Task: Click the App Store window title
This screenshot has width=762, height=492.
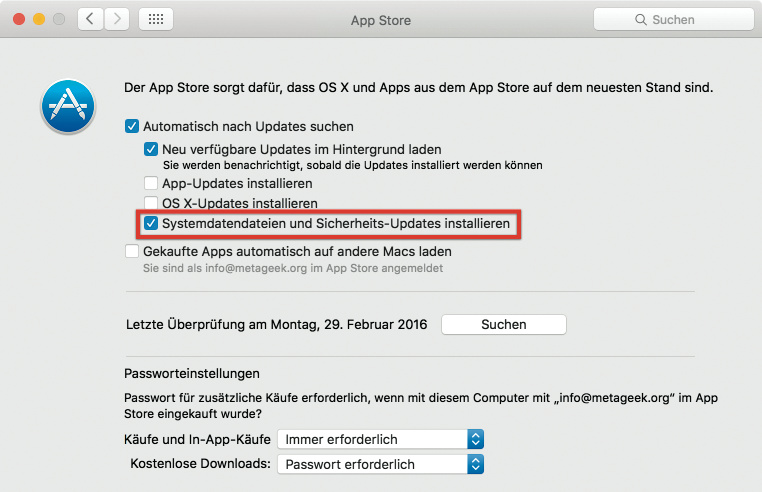Action: click(380, 20)
